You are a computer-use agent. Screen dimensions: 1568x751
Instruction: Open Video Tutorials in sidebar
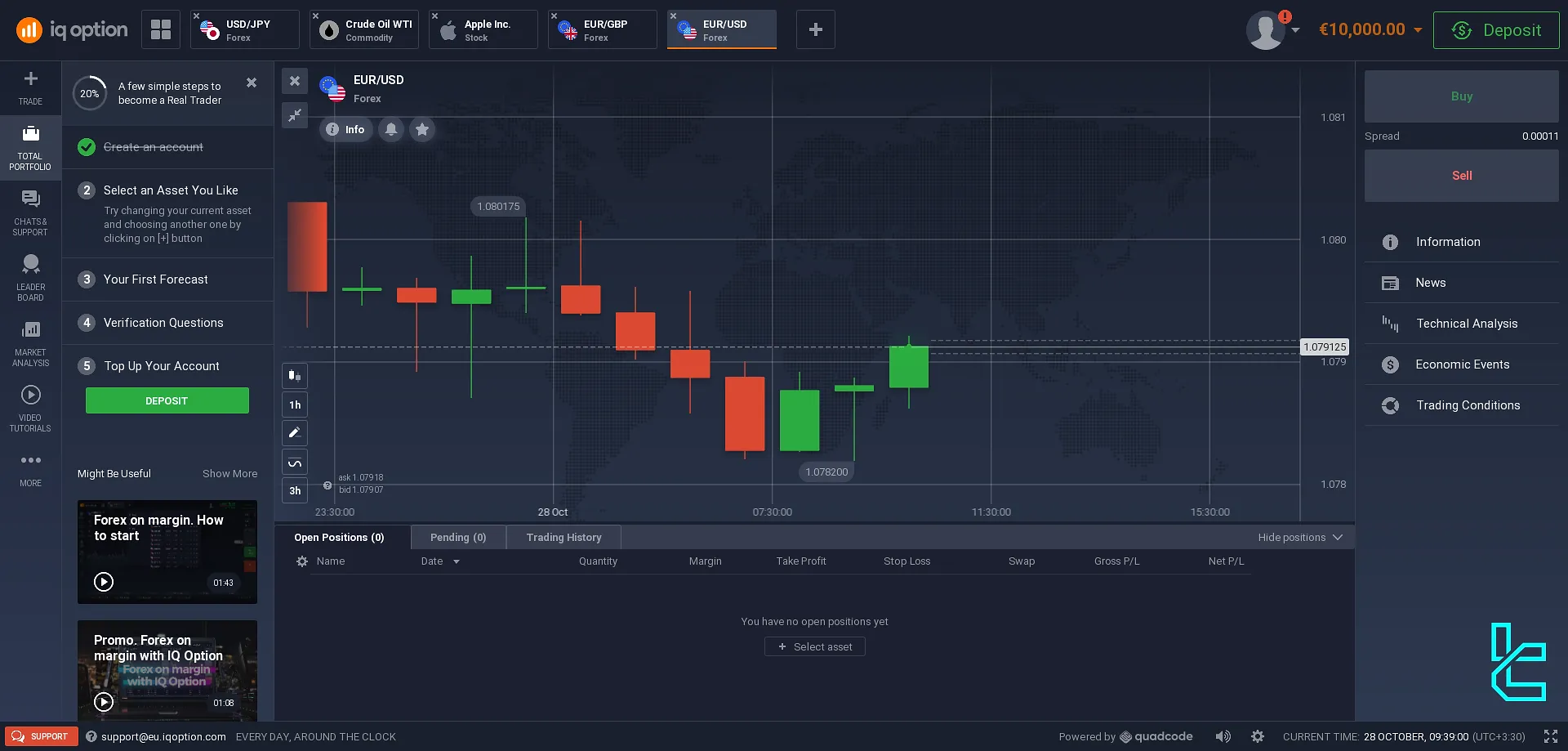[x=30, y=409]
